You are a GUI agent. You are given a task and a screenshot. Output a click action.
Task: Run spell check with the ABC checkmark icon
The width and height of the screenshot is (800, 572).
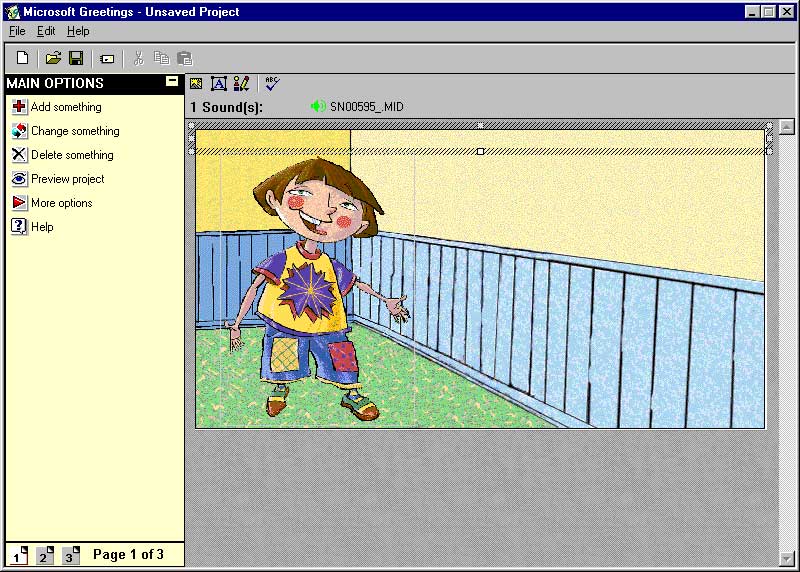pos(272,84)
